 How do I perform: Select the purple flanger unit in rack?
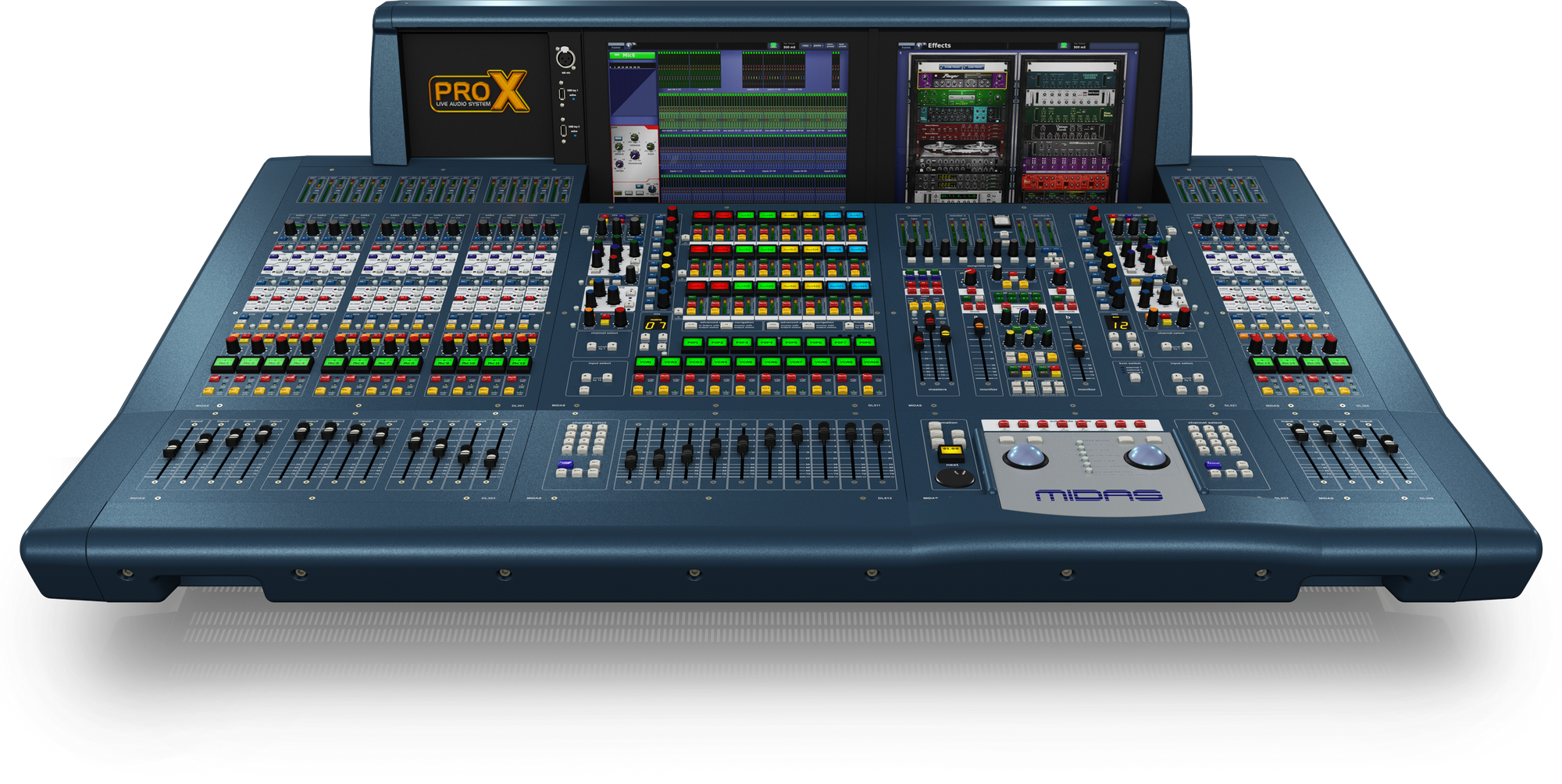click(961, 79)
